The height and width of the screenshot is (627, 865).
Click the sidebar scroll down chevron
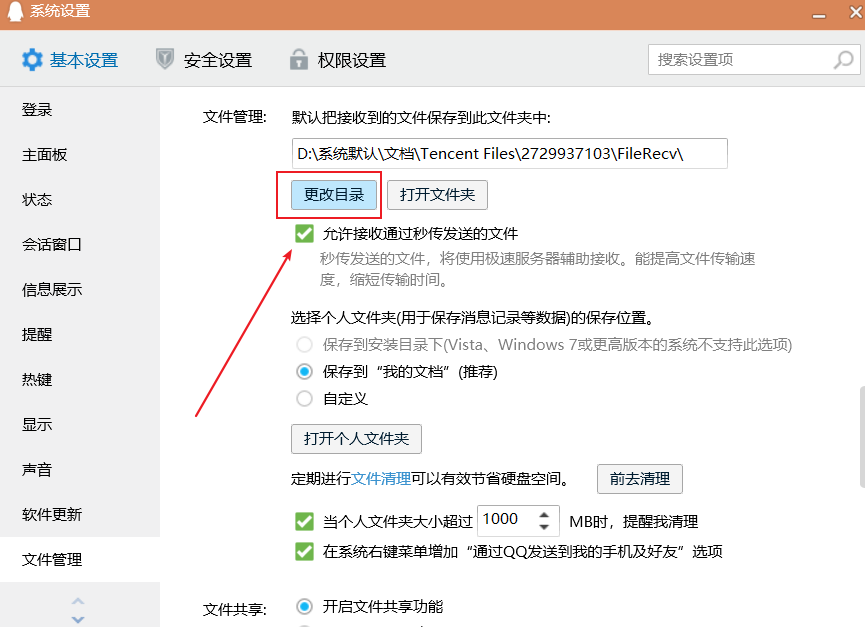coord(78,619)
